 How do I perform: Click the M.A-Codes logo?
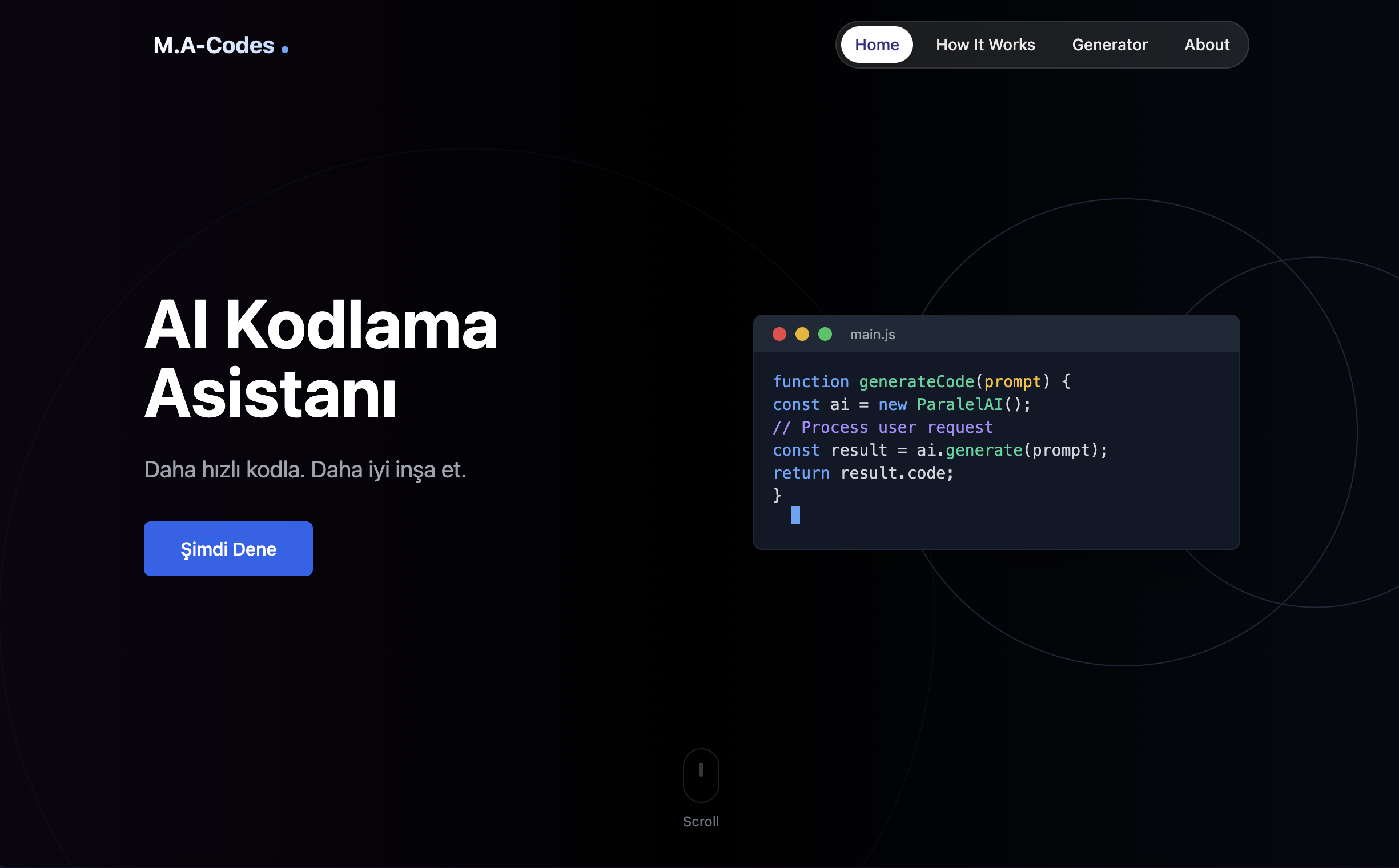pyautogui.click(x=214, y=45)
